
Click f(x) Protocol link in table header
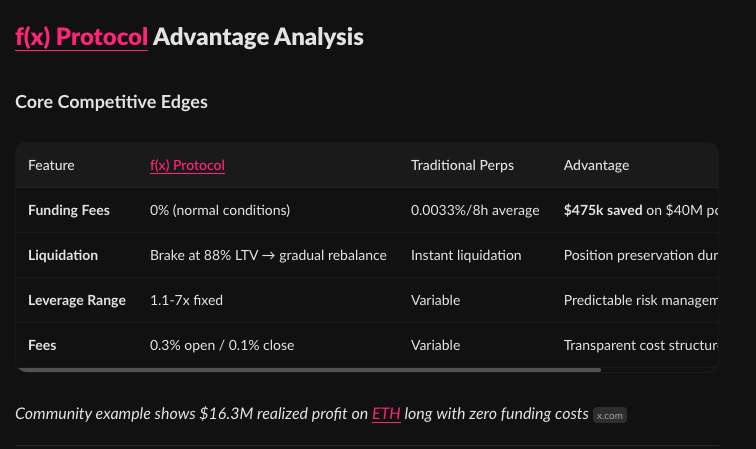187,165
